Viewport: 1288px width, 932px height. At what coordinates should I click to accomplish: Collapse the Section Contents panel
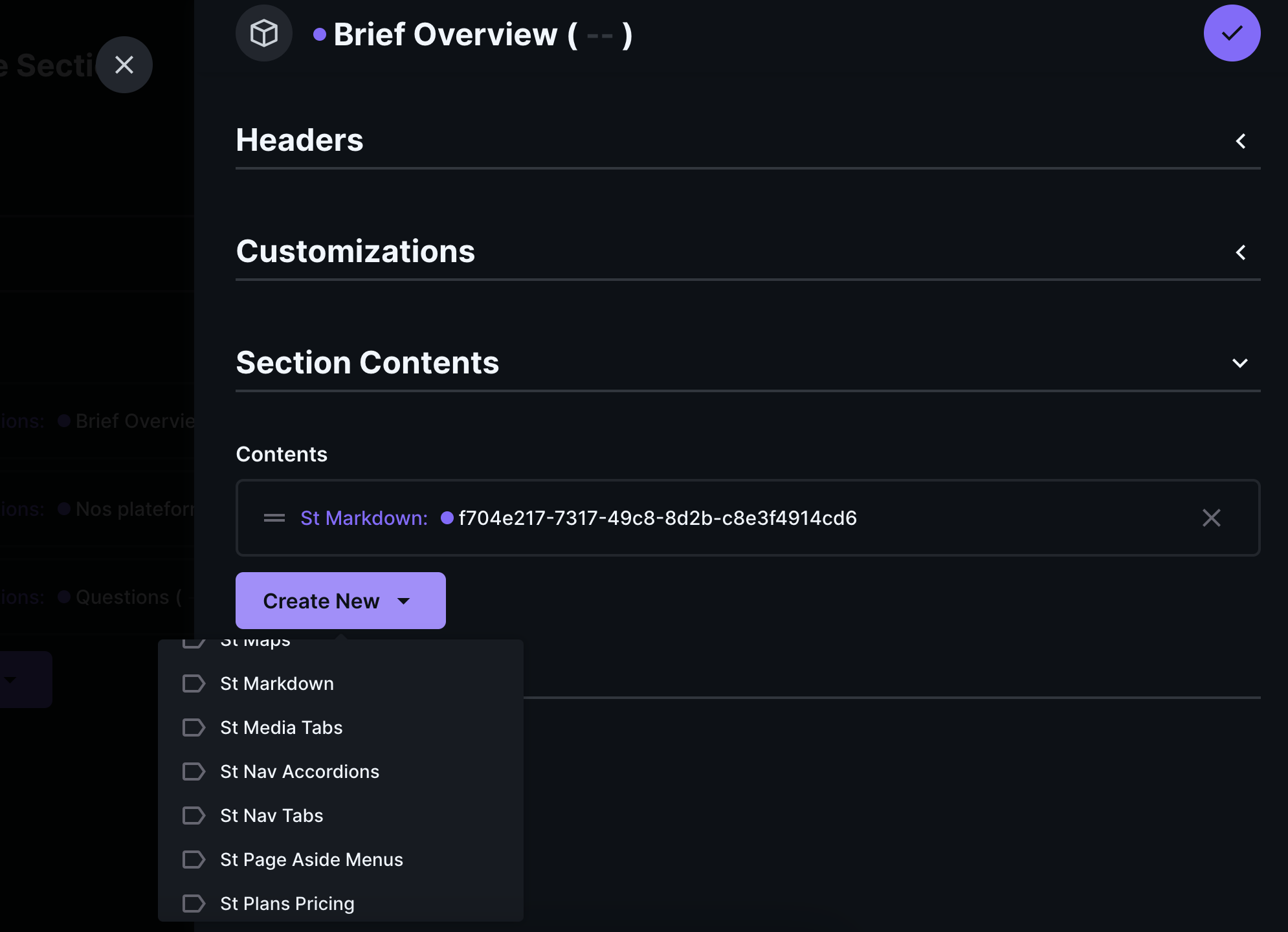(1240, 363)
